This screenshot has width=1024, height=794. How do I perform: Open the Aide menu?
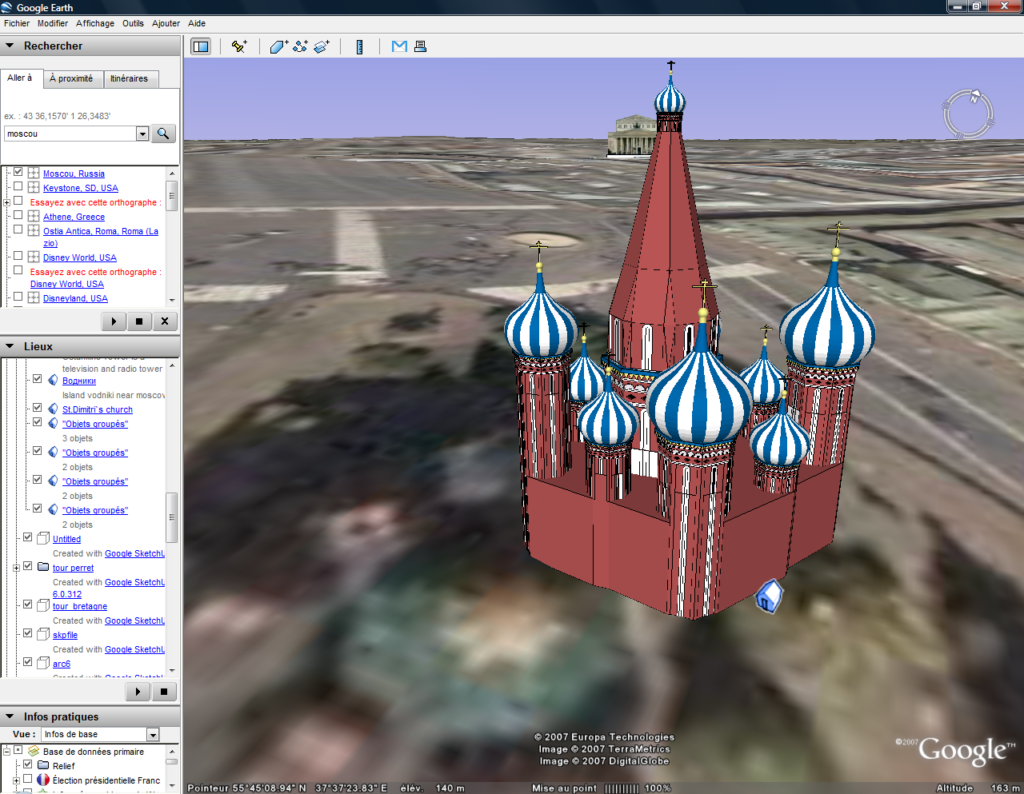click(197, 23)
